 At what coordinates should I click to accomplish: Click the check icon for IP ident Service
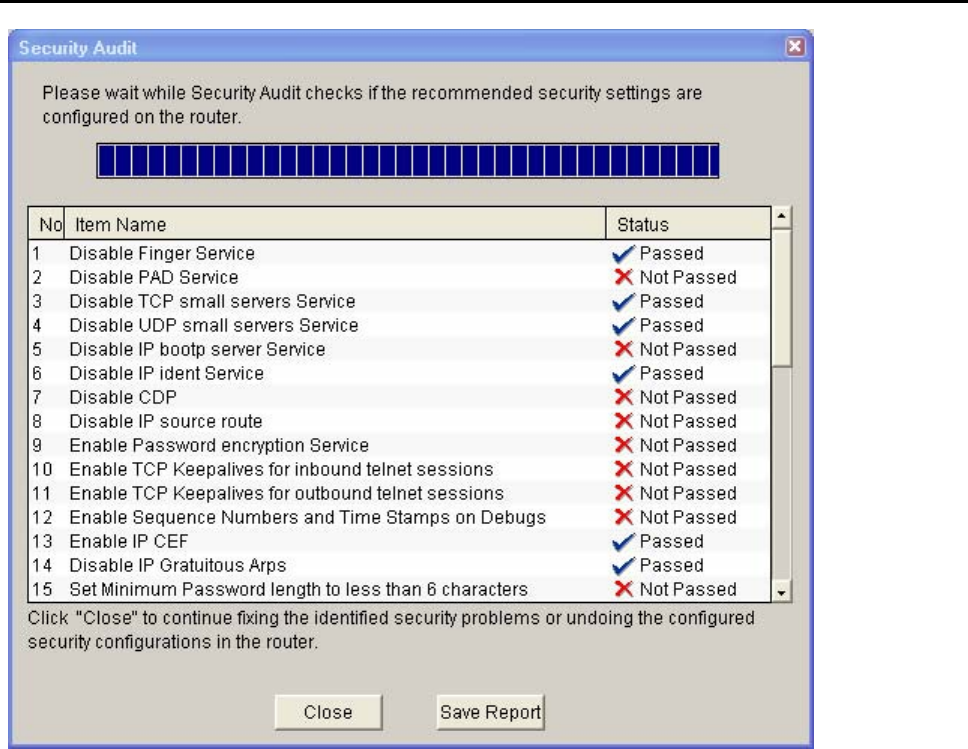point(624,374)
